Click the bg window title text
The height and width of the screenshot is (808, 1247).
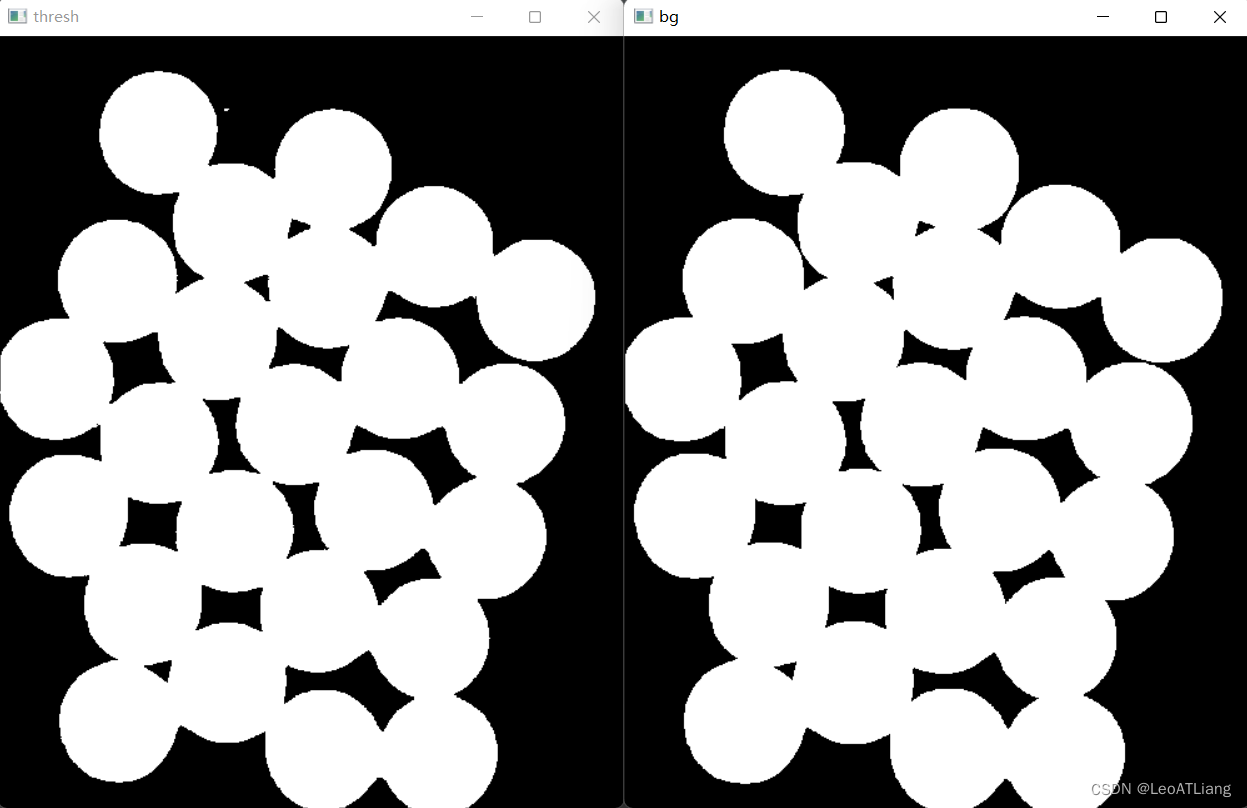[669, 17]
